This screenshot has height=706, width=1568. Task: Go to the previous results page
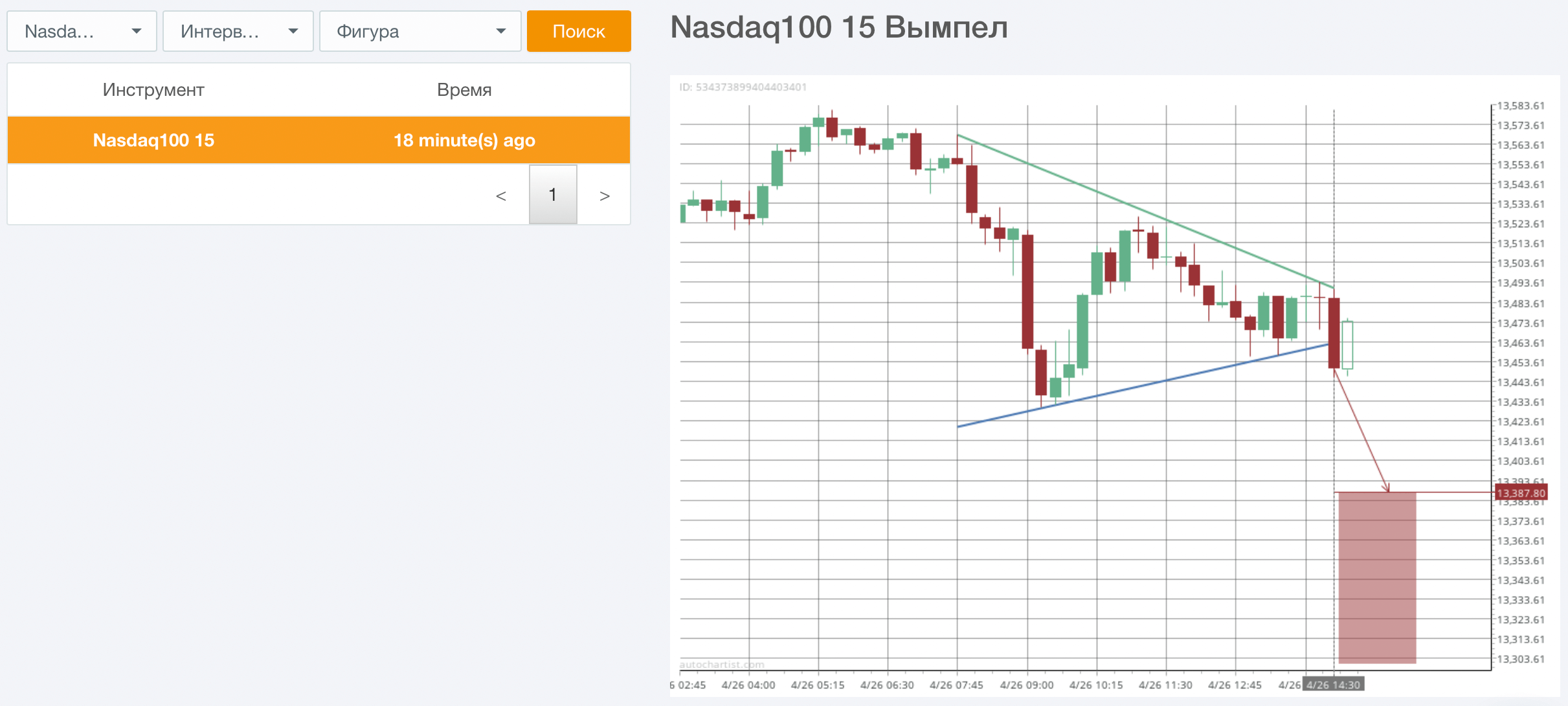502,195
